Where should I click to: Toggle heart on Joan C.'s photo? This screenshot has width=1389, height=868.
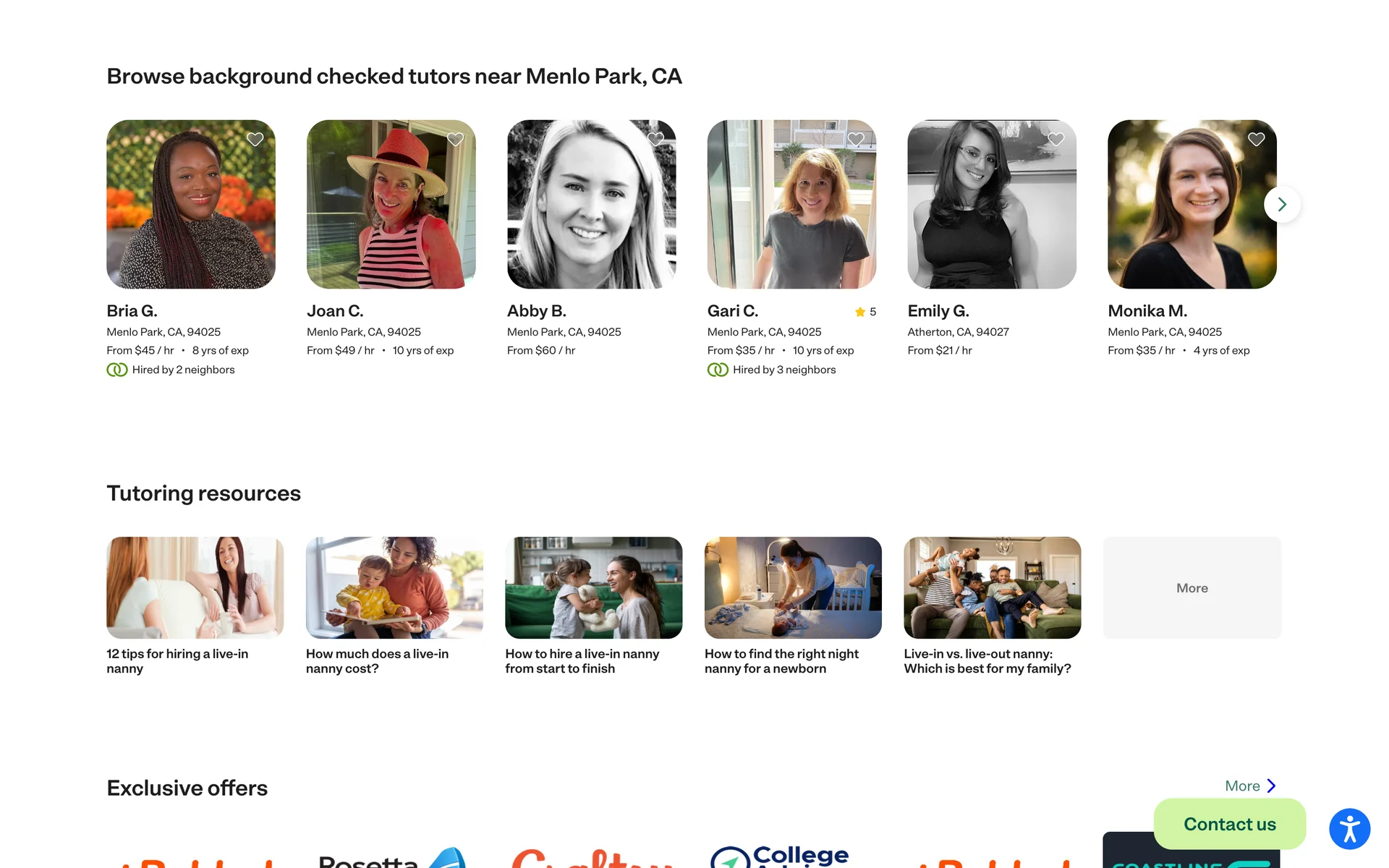click(455, 139)
